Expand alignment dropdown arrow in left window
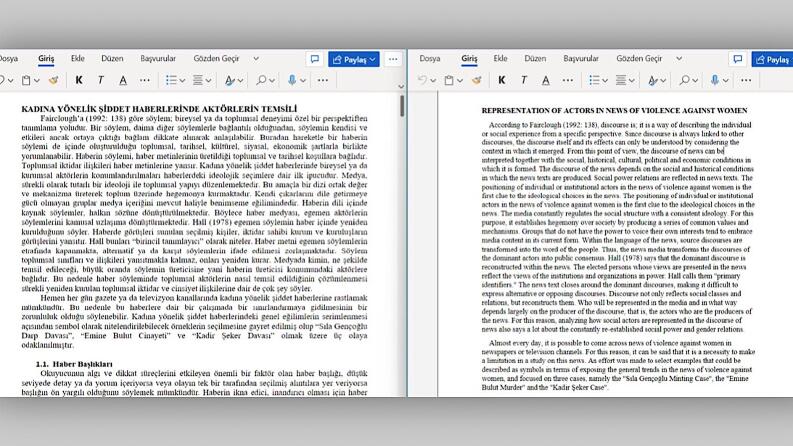The width and height of the screenshot is (793, 446). point(208,80)
